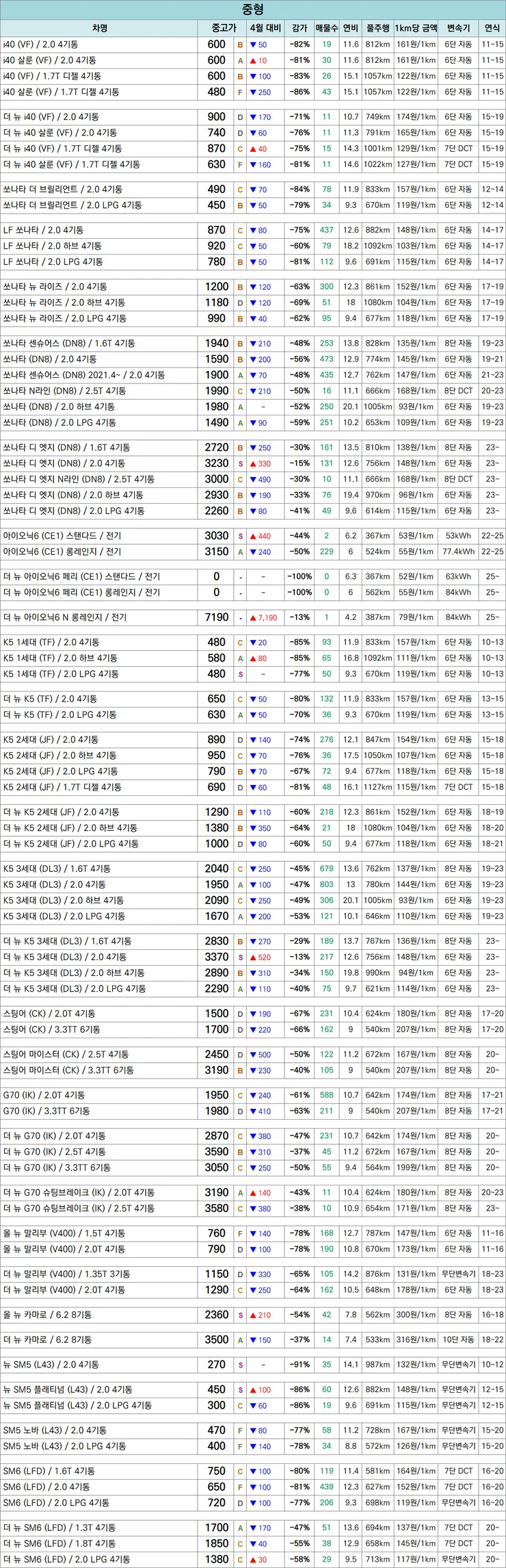
Task: Select '아이오닉6 (CE1) 롱레인지 / 전기' name
Action: pyautogui.click(x=62, y=552)
